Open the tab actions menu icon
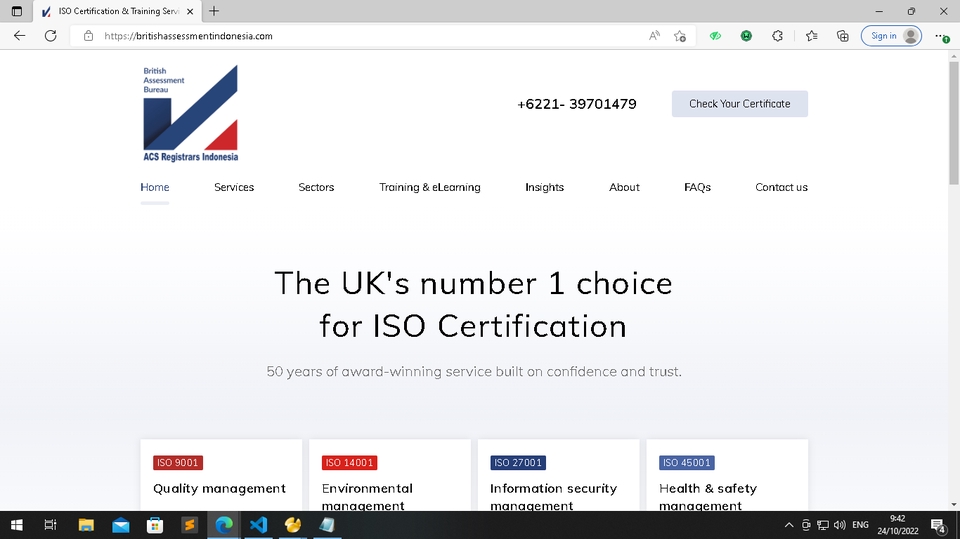Image resolution: width=960 pixels, height=539 pixels. 17,11
